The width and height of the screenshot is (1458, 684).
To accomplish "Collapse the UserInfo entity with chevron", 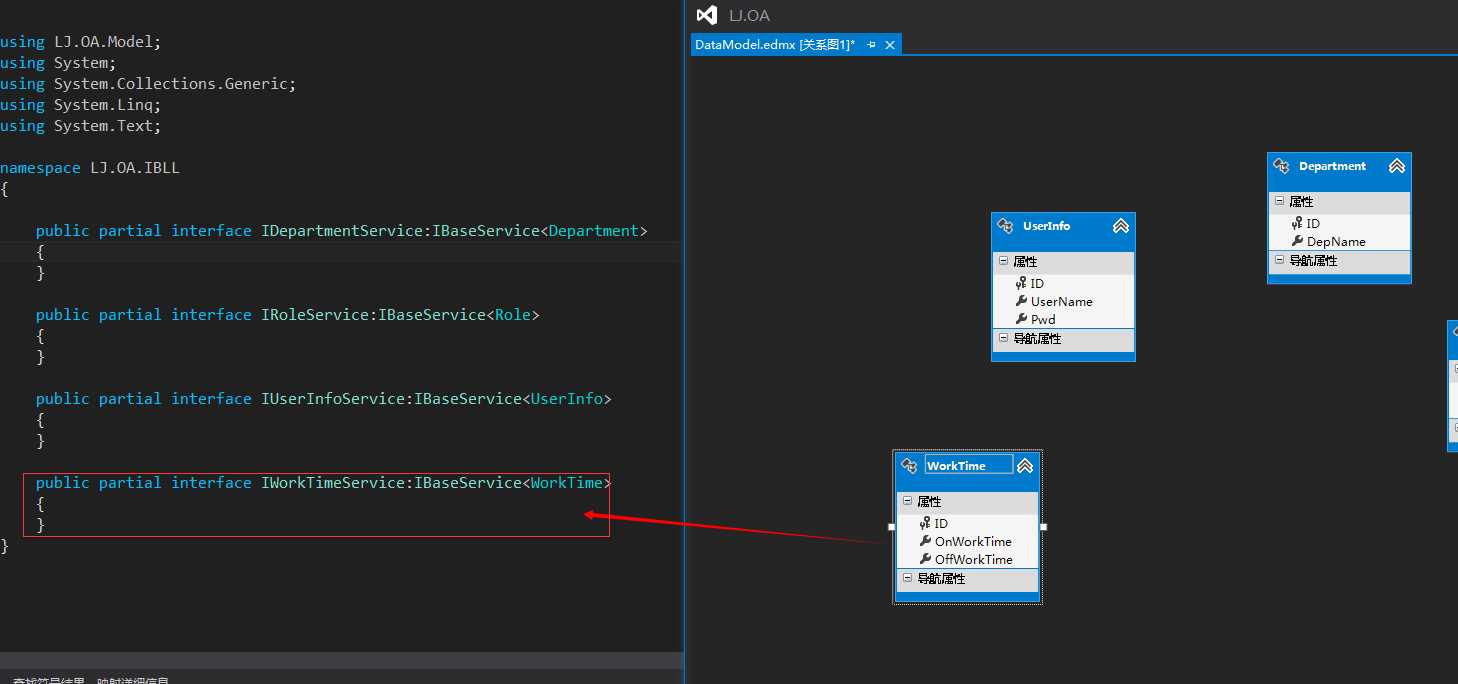I will point(1121,226).
